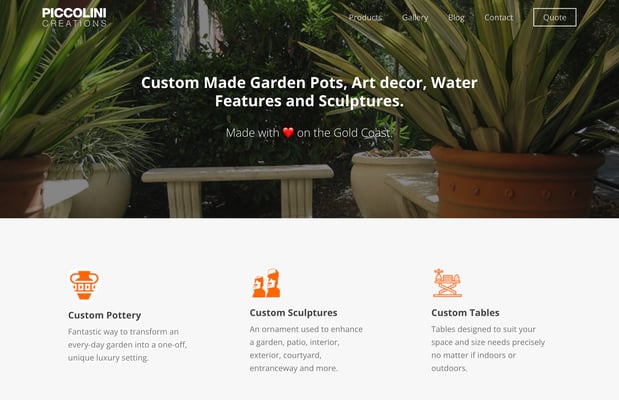Select the Custom Pottery heading

point(104,315)
